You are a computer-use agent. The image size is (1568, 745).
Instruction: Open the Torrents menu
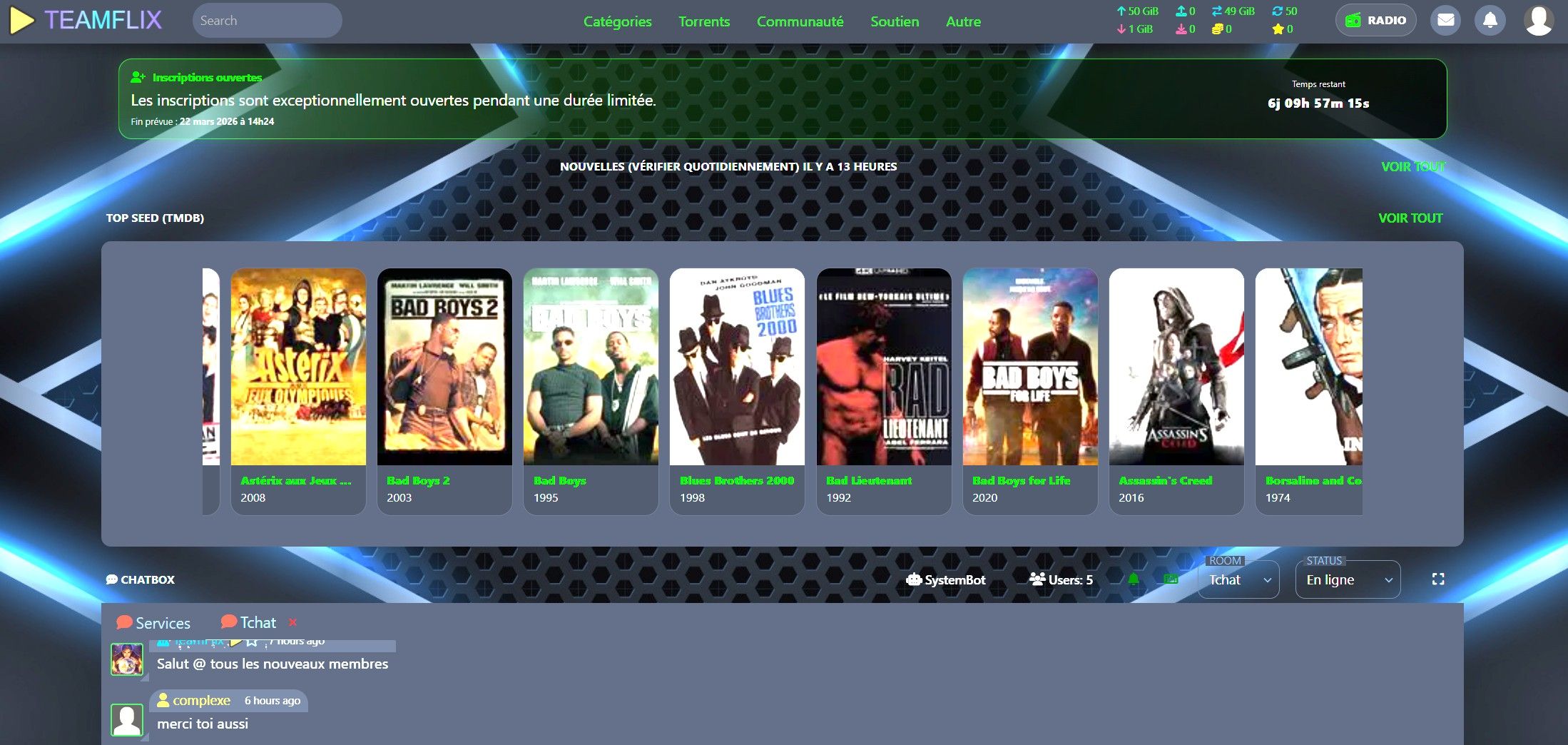click(703, 21)
